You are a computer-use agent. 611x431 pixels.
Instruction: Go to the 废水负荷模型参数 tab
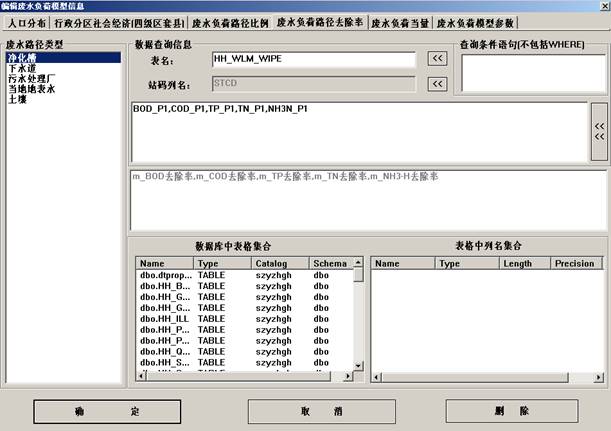click(x=477, y=21)
